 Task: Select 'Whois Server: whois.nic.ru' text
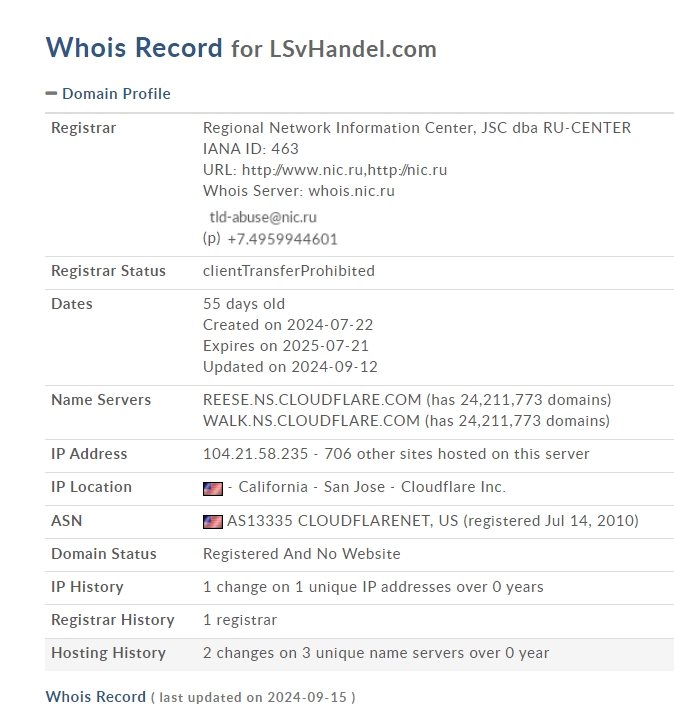299,191
